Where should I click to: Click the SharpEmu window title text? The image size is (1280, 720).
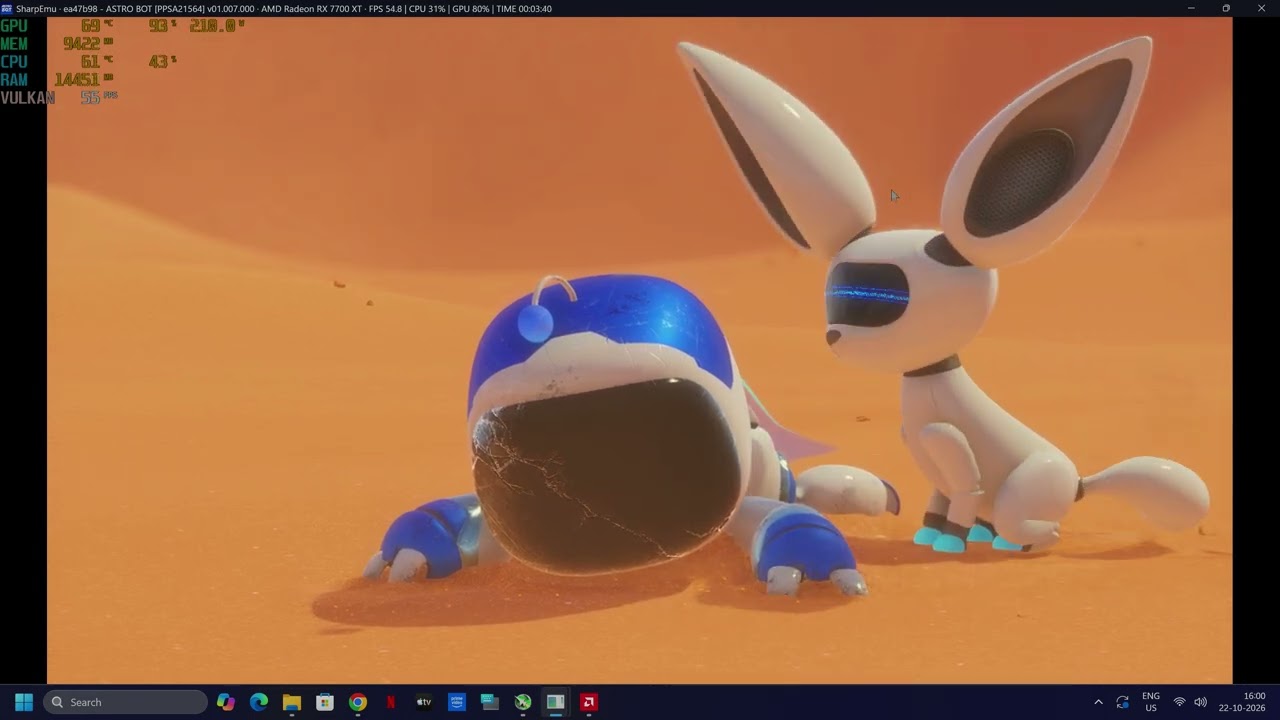283,8
